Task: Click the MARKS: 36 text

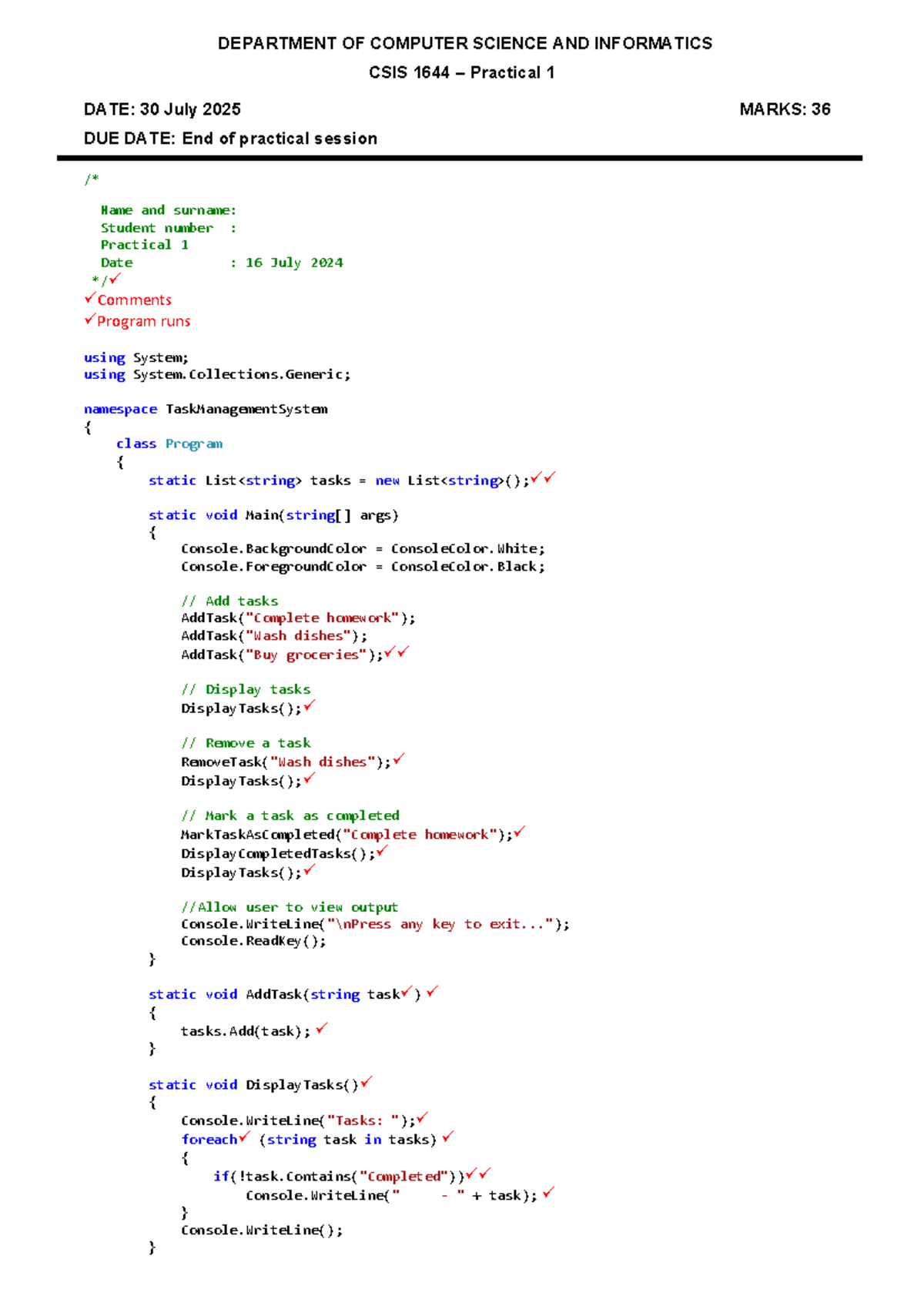Action: [x=784, y=109]
